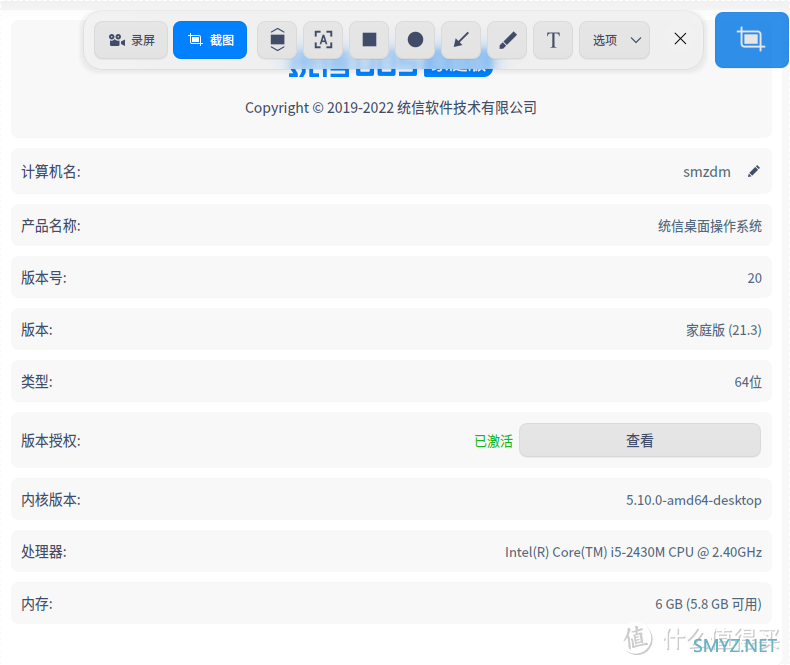Select the text annotation tool
The width and height of the screenshot is (790, 665).
[x=553, y=40]
